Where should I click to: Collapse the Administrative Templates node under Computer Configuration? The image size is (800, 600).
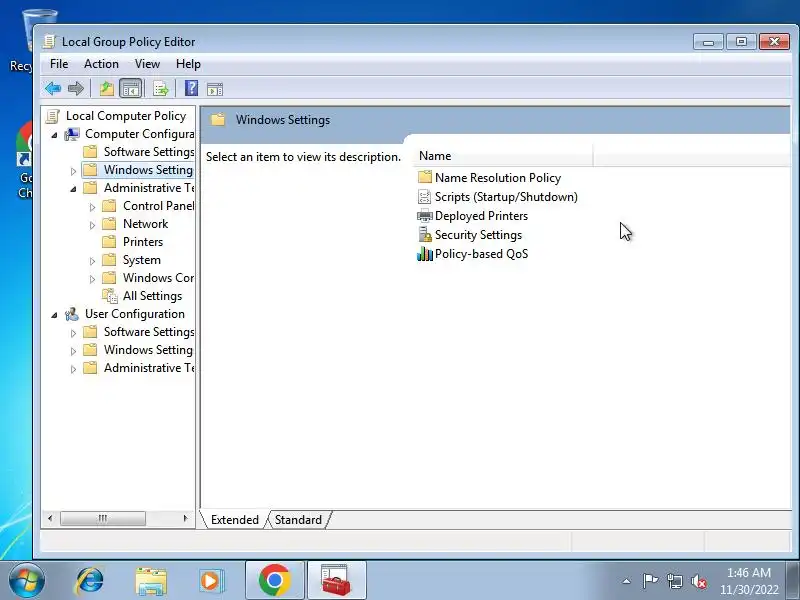[73, 189]
